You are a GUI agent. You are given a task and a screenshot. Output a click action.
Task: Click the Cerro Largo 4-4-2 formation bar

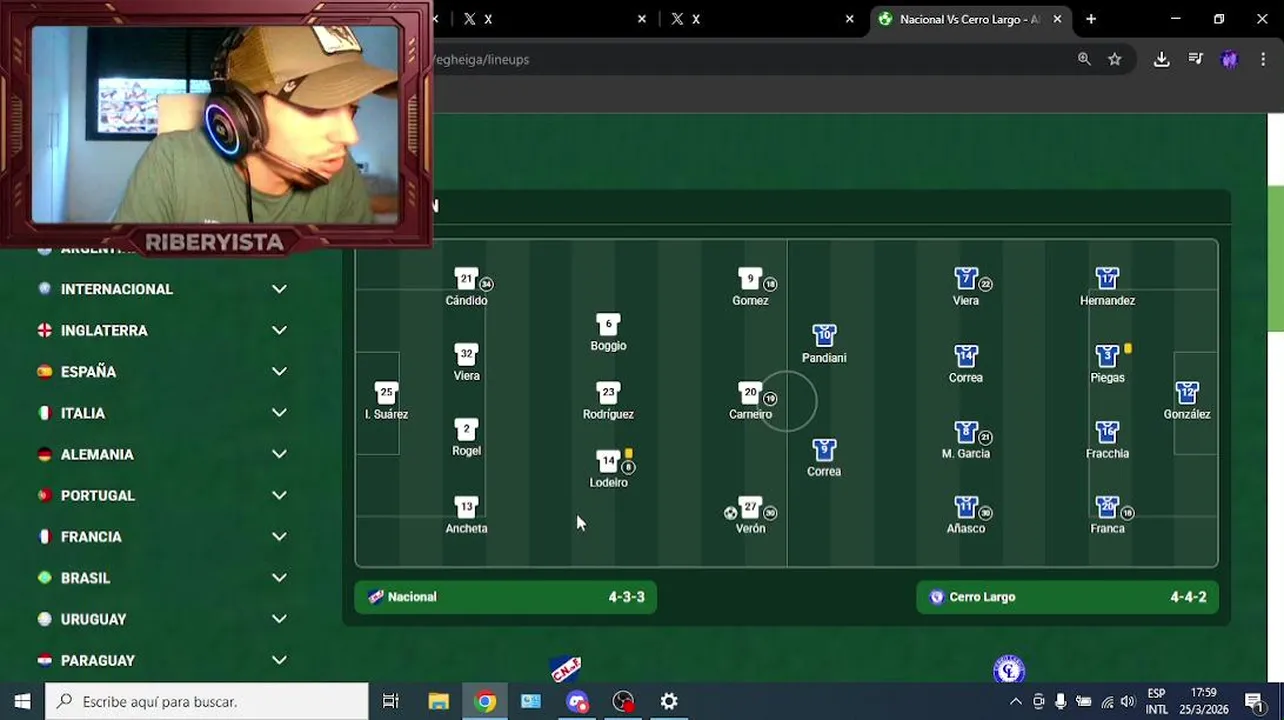coord(1067,597)
